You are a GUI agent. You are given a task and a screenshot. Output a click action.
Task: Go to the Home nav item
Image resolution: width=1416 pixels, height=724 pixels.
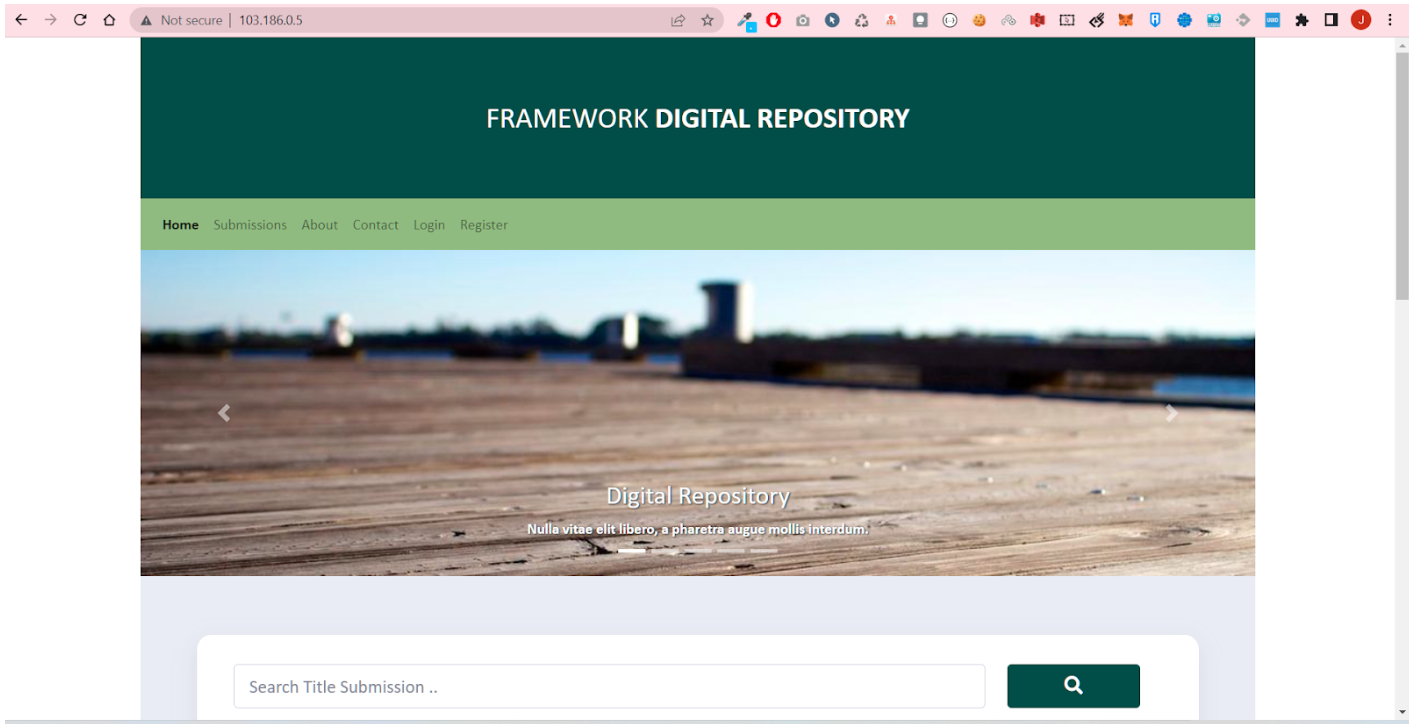[x=180, y=225]
